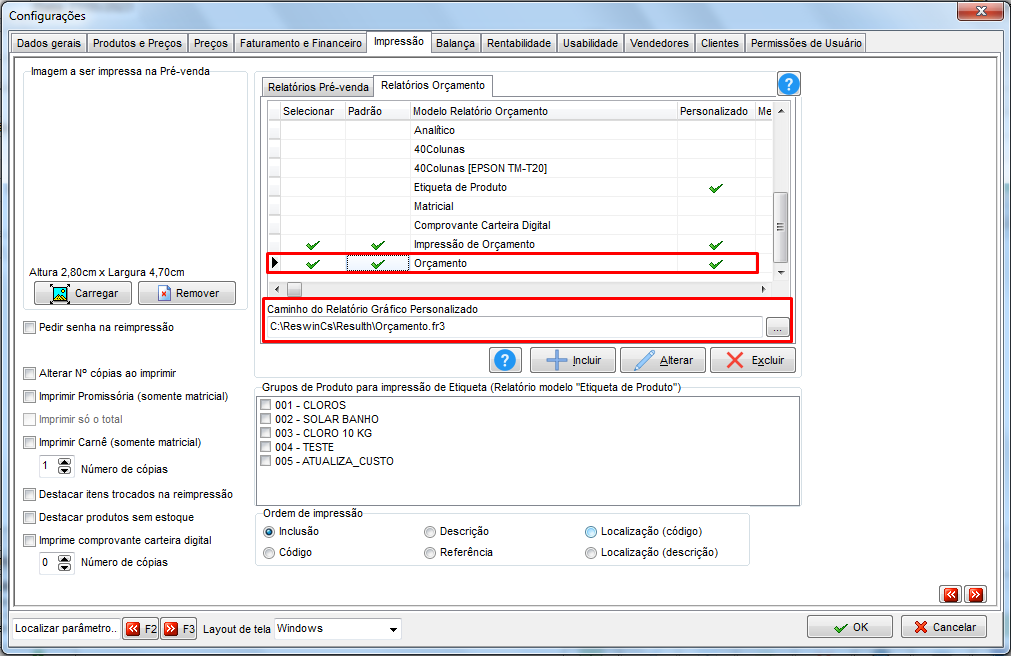This screenshot has width=1011, height=656.
Task: Click Remover to remove the image
Action: tap(187, 293)
